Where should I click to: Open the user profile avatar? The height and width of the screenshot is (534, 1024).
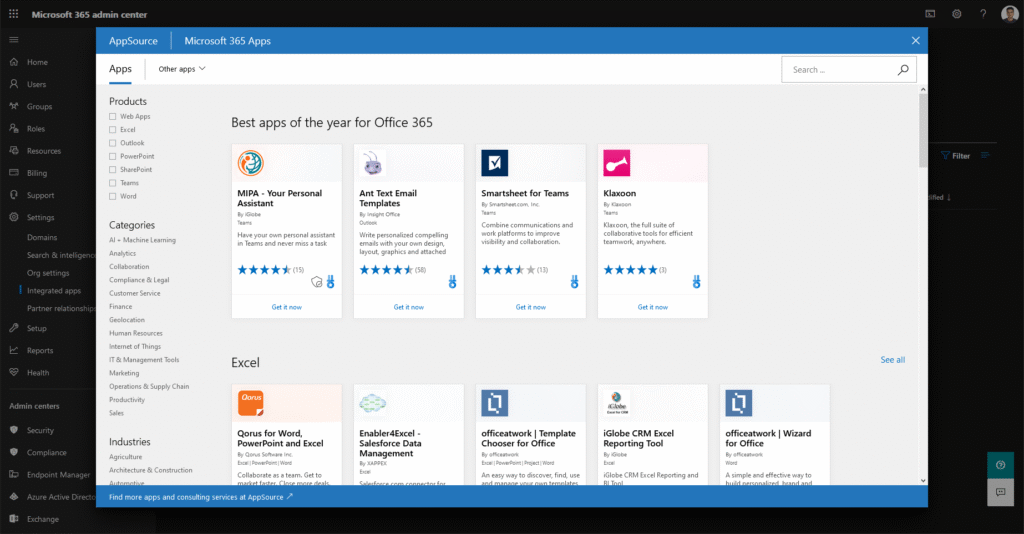point(1010,14)
